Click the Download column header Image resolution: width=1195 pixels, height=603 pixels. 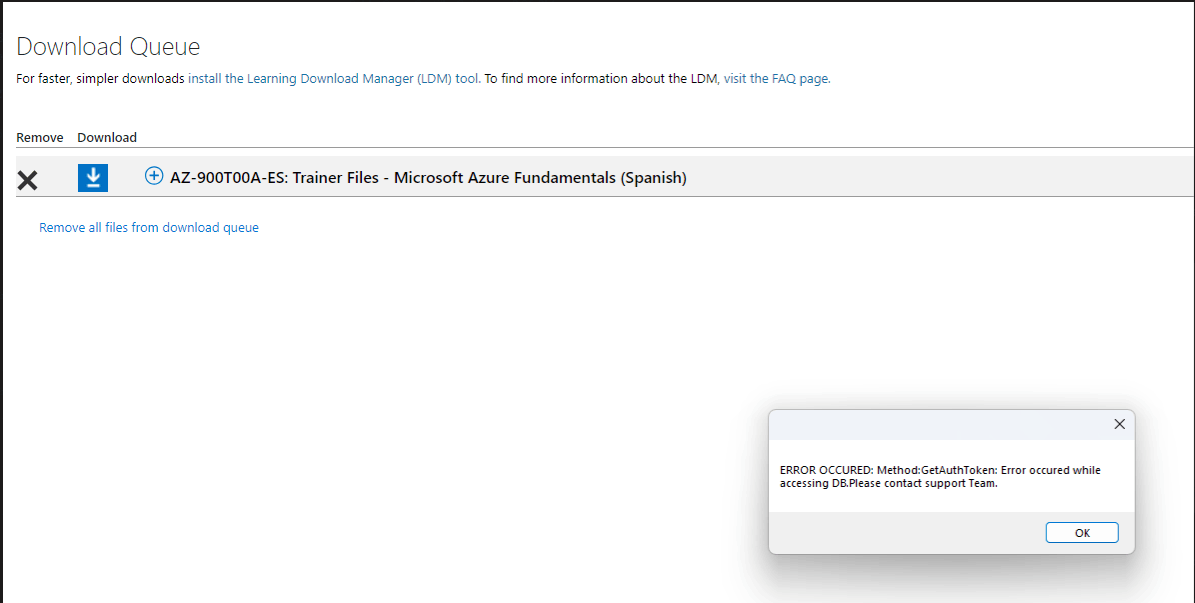107,137
